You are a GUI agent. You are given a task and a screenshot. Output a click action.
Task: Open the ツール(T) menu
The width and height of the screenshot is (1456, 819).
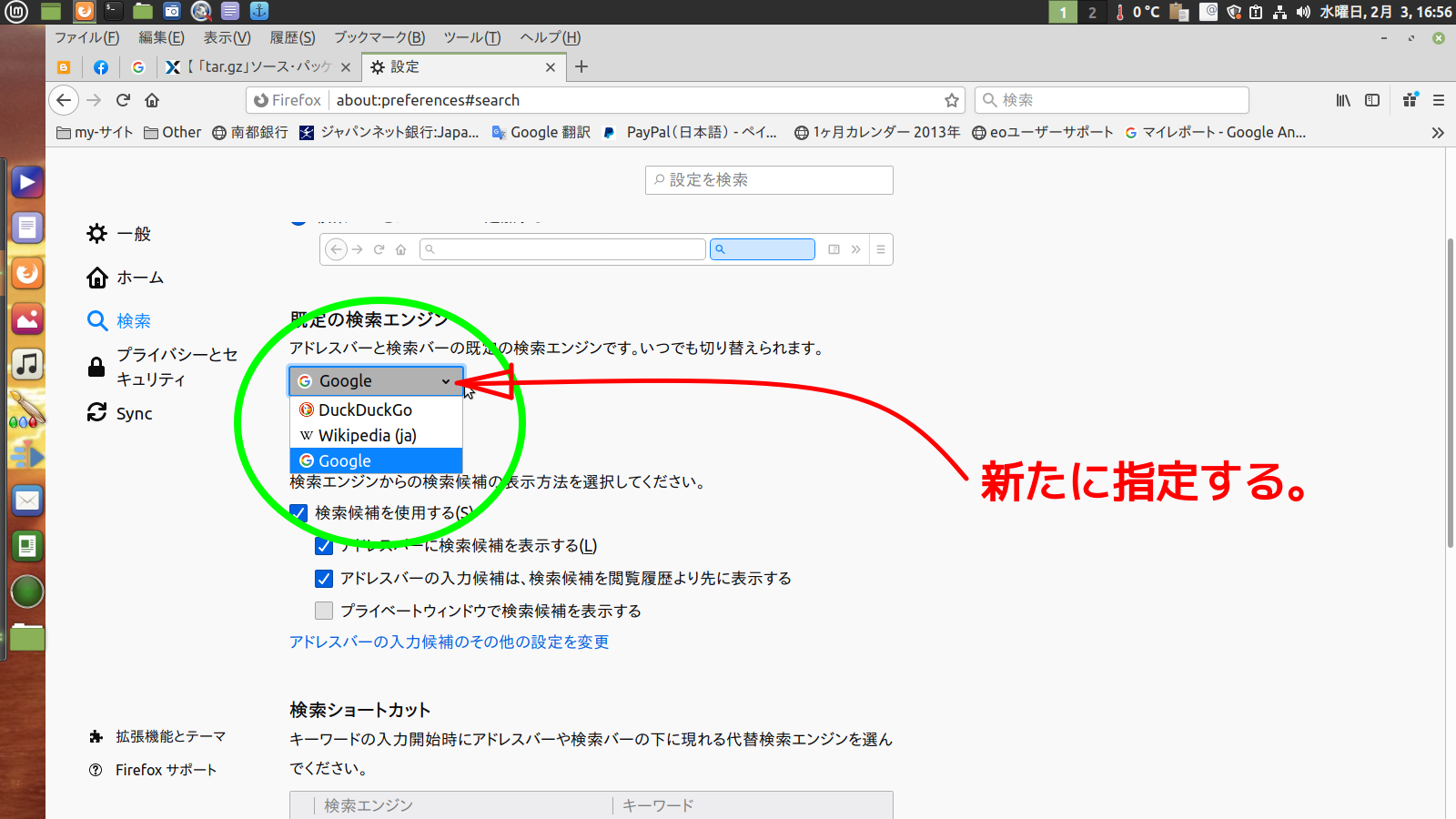pyautogui.click(x=472, y=37)
